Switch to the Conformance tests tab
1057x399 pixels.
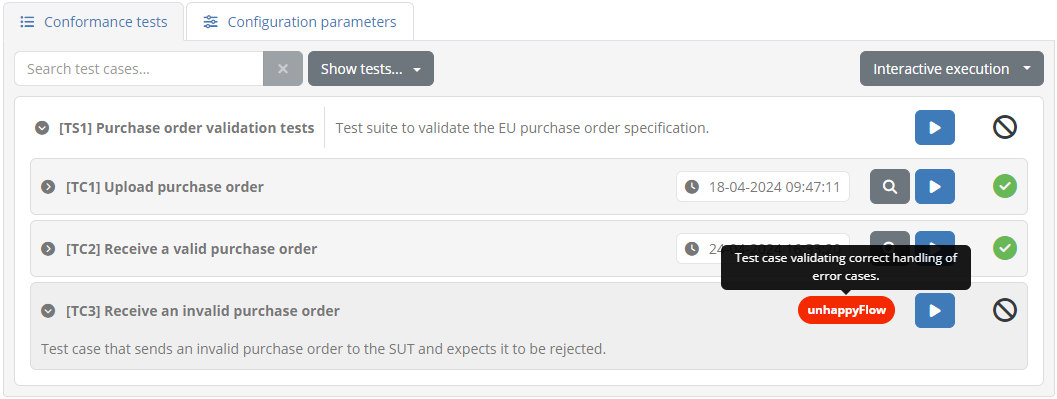[93, 22]
